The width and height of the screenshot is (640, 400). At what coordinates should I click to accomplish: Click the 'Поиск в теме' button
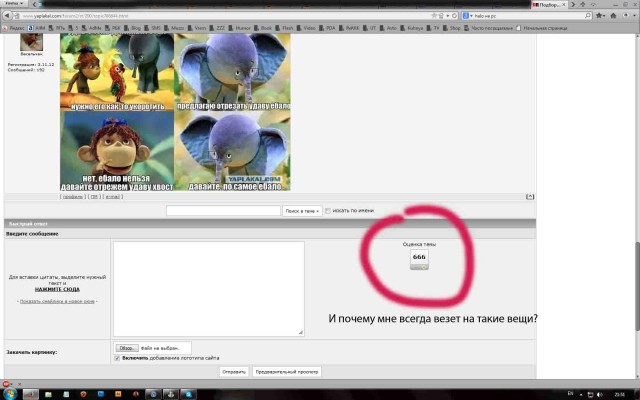[x=302, y=211]
